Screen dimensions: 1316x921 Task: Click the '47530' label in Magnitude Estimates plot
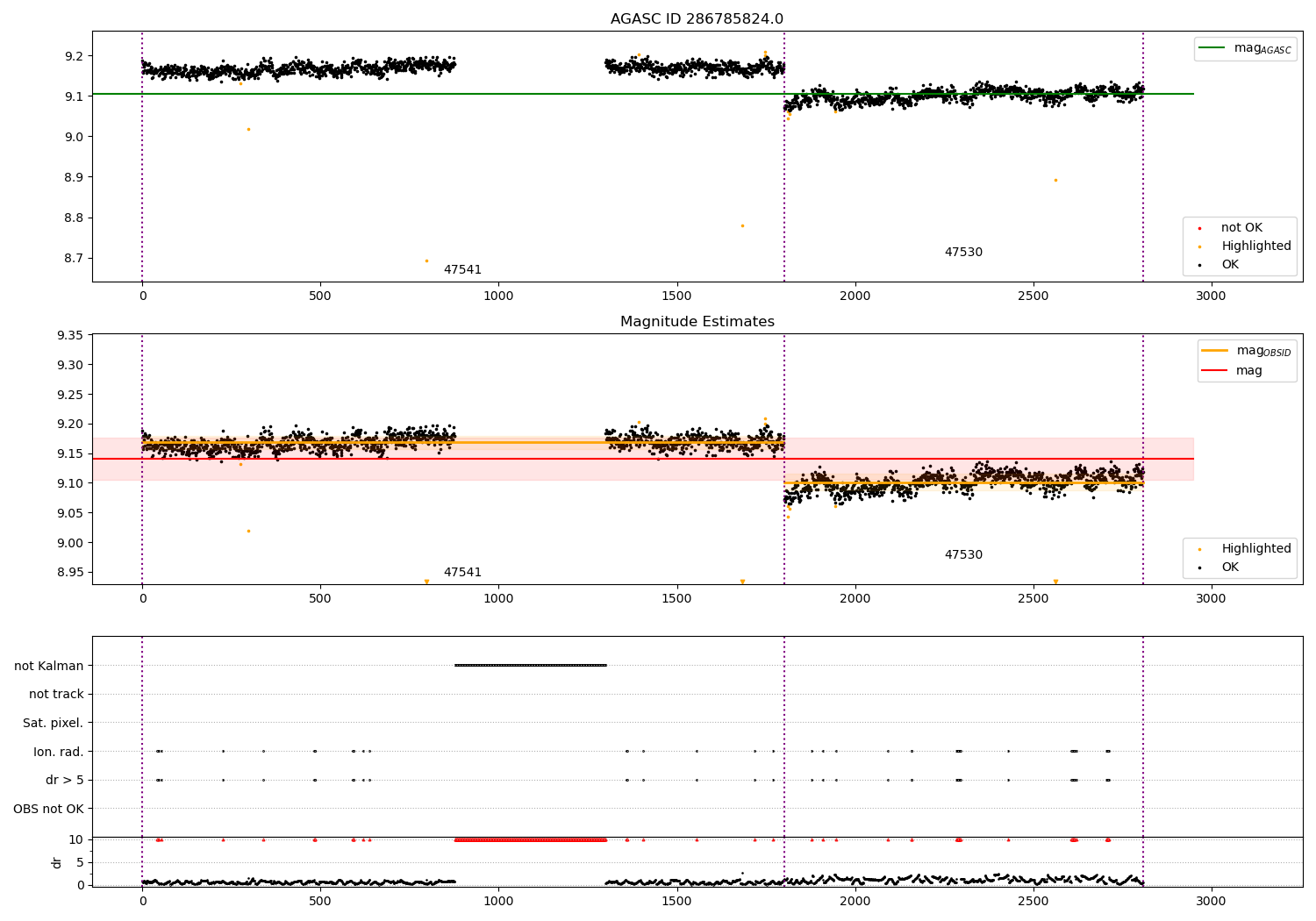pos(963,555)
